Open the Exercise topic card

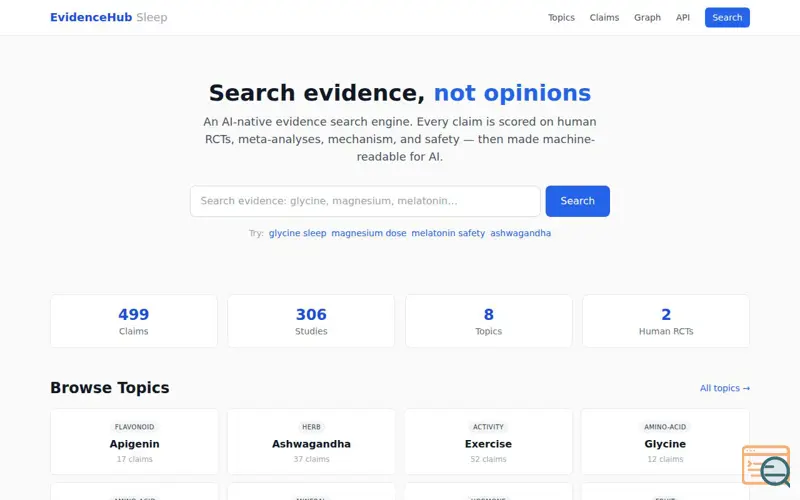[x=488, y=442]
